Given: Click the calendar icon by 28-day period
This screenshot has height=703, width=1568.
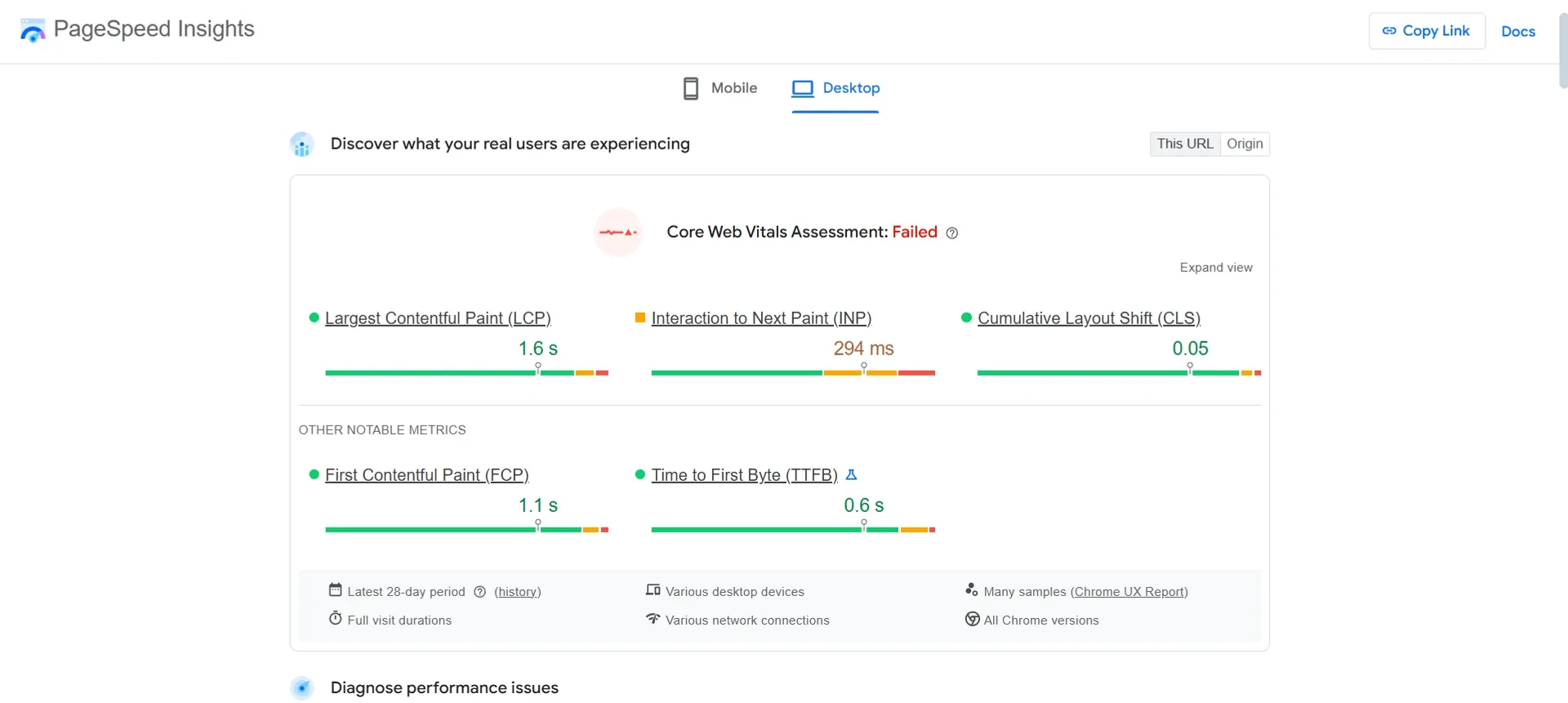Looking at the screenshot, I should (335, 590).
